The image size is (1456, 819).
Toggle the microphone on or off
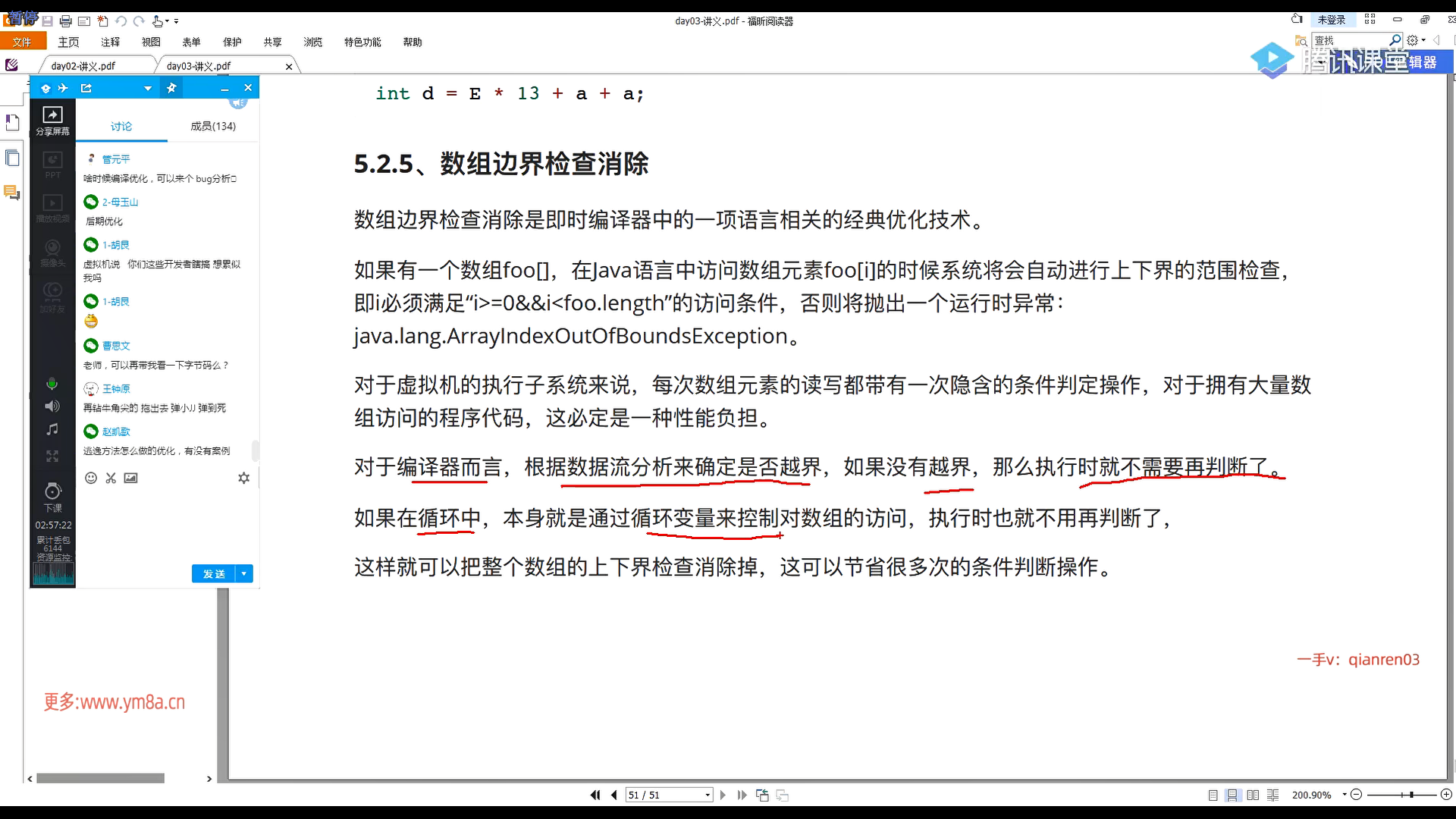52,384
